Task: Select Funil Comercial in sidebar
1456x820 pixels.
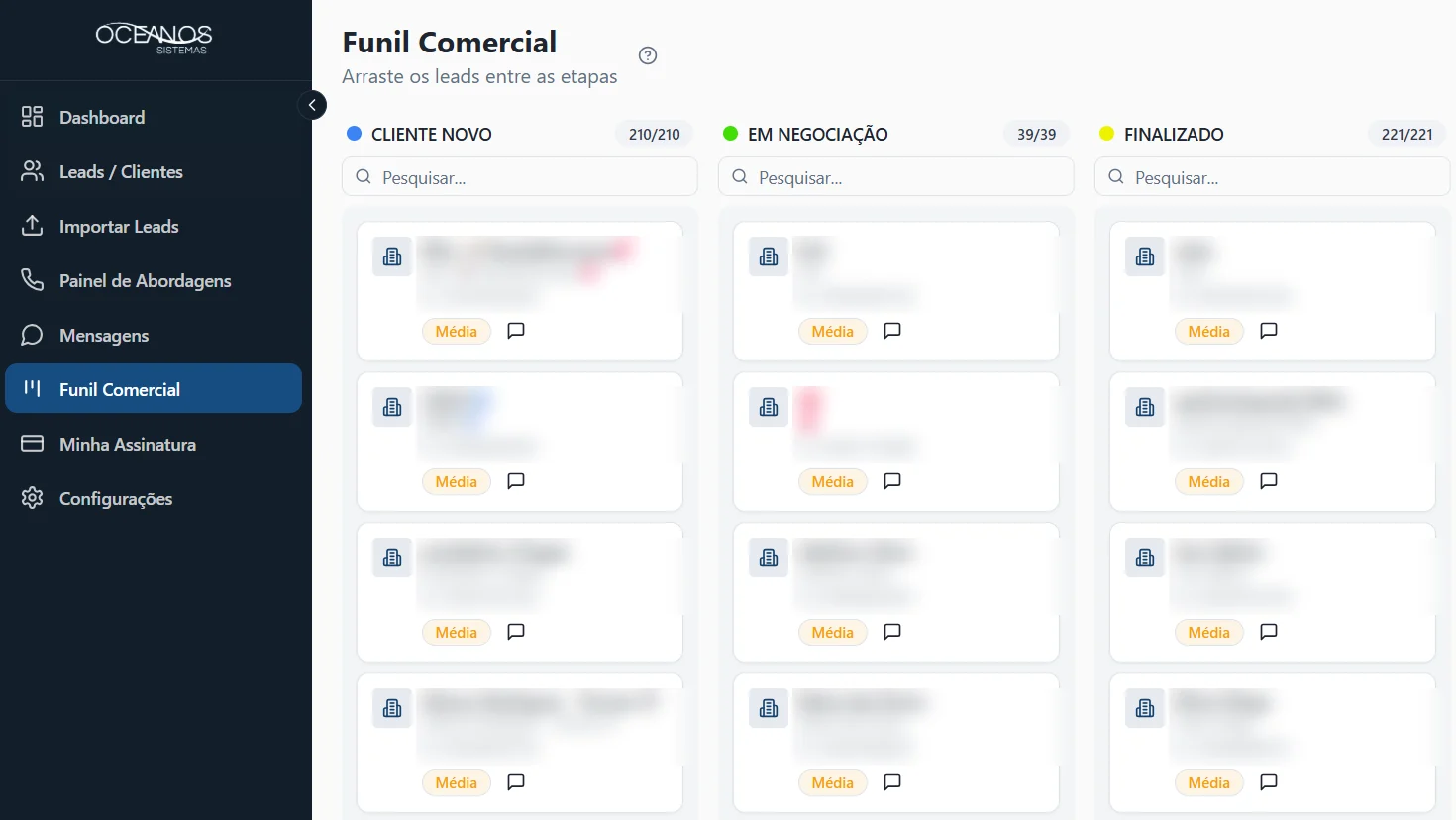Action: point(154,388)
